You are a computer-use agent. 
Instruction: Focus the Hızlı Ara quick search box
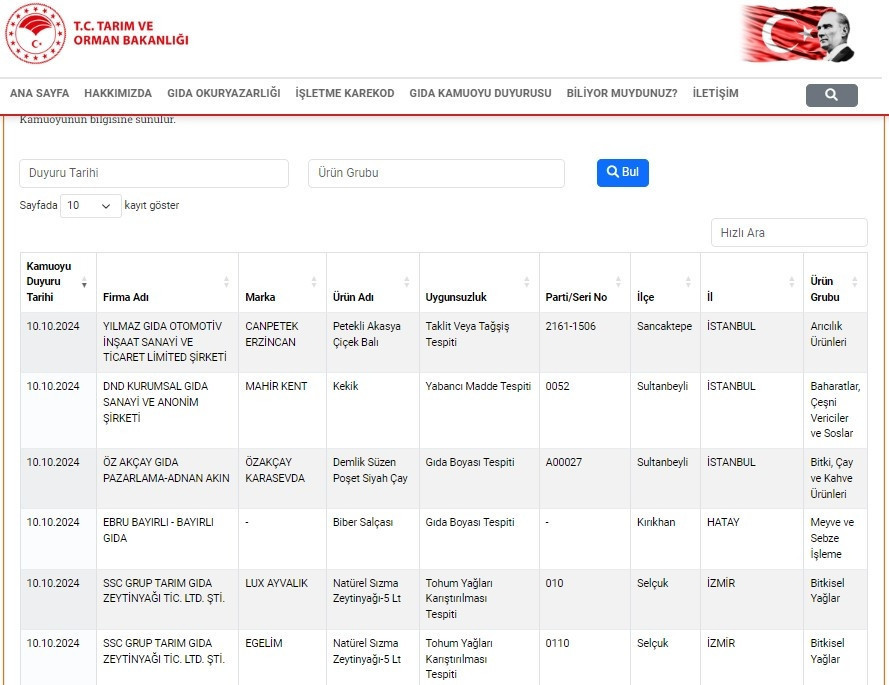[789, 232]
